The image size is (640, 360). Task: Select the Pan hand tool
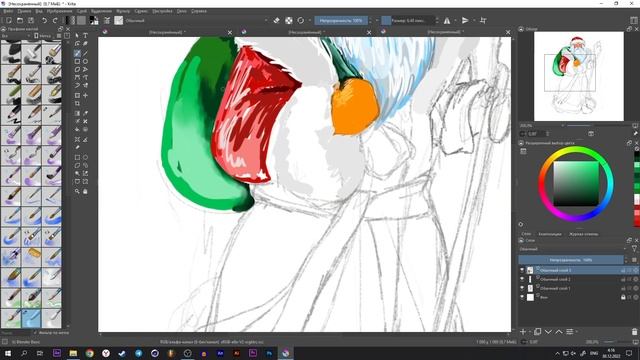pyautogui.click(x=85, y=191)
